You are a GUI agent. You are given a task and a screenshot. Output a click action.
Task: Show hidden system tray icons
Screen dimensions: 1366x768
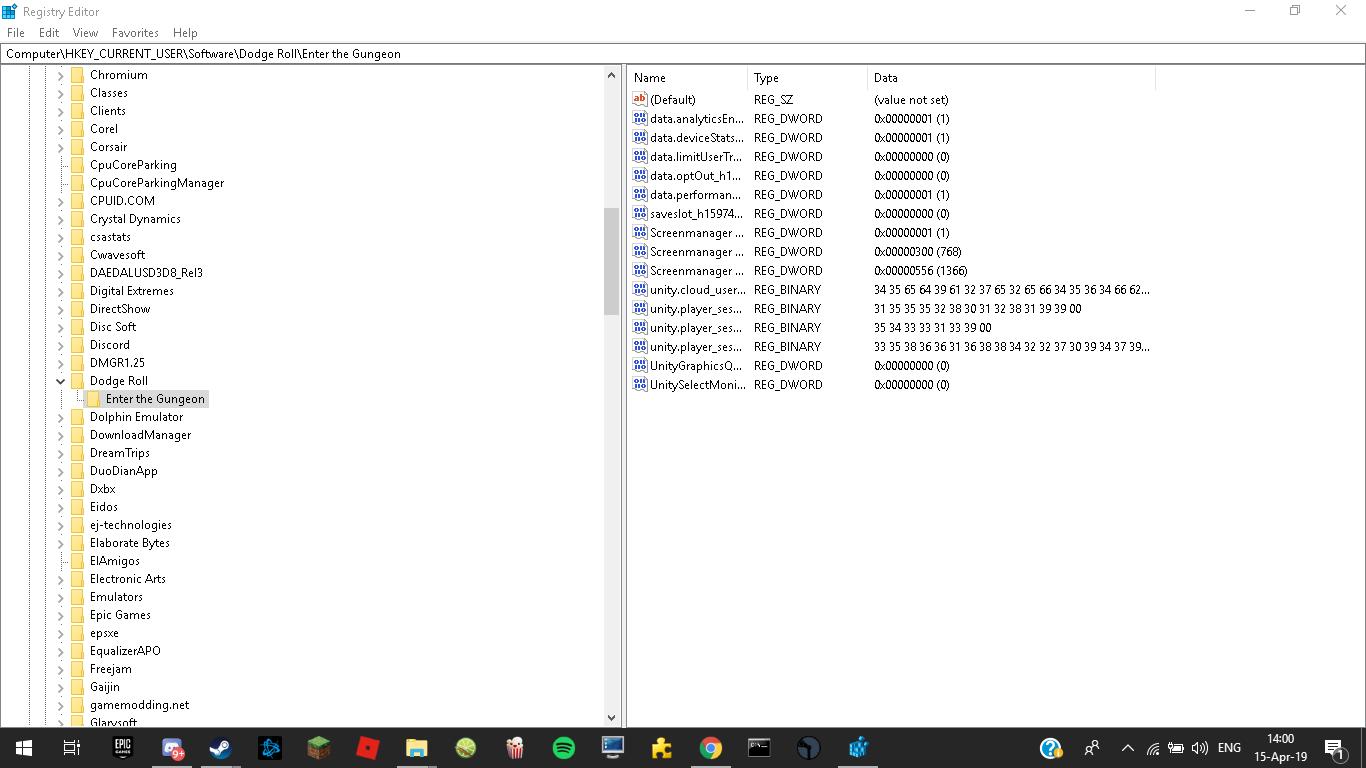[1128, 748]
